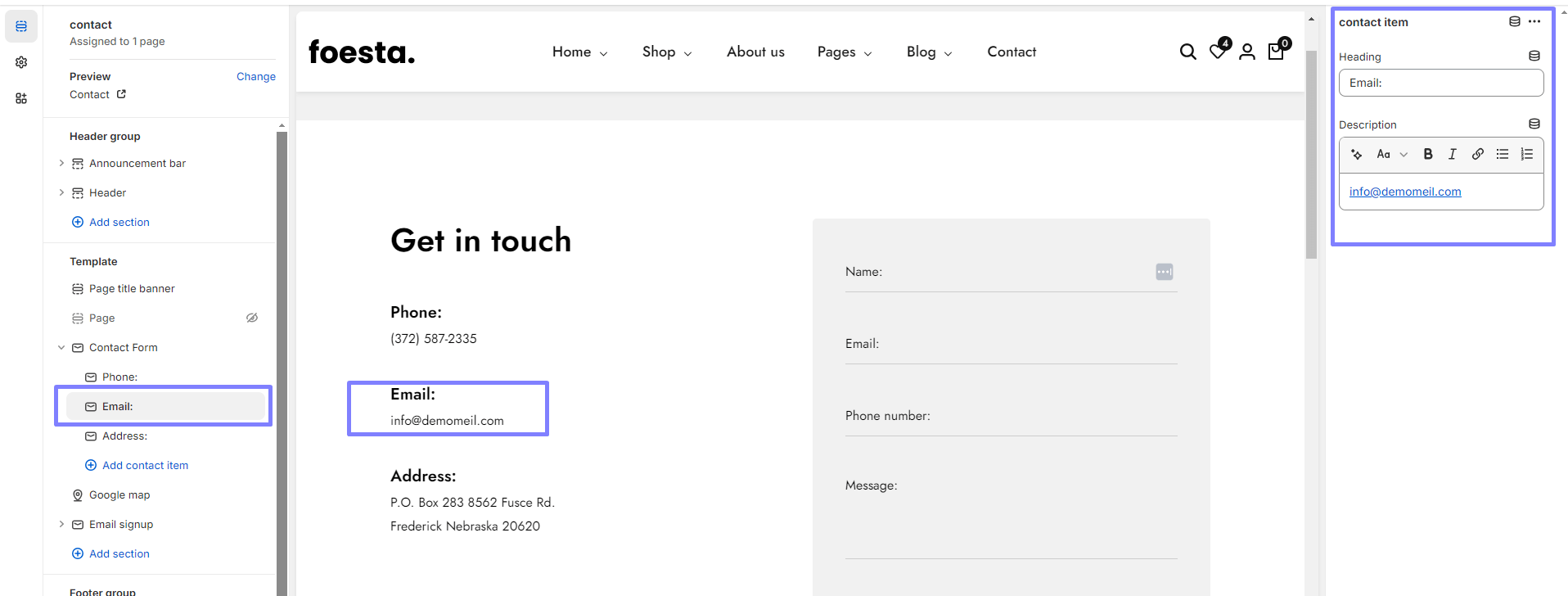This screenshot has width=1568, height=596.
Task: Open theme settings gear in left rail
Action: tap(21, 62)
